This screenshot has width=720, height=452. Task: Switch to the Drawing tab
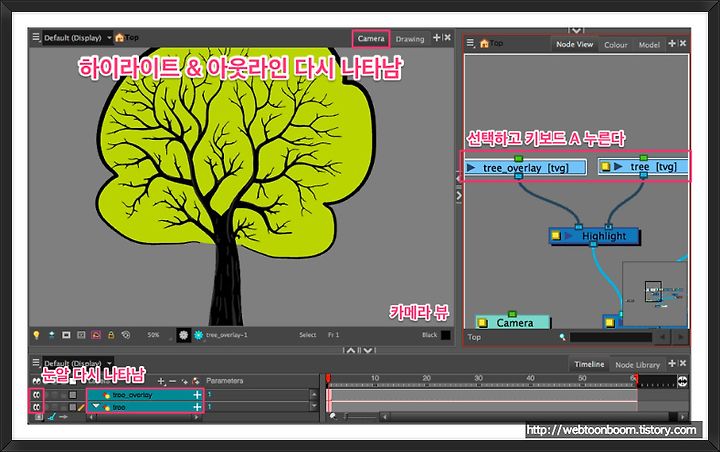(x=410, y=39)
